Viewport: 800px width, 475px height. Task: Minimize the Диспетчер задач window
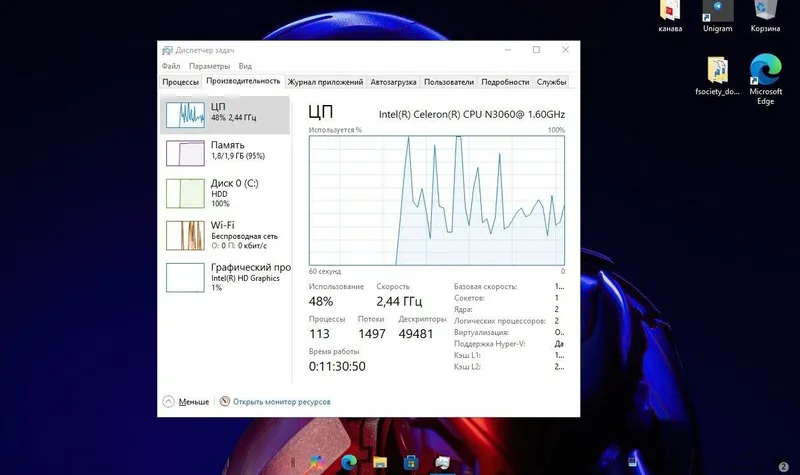[x=508, y=49]
